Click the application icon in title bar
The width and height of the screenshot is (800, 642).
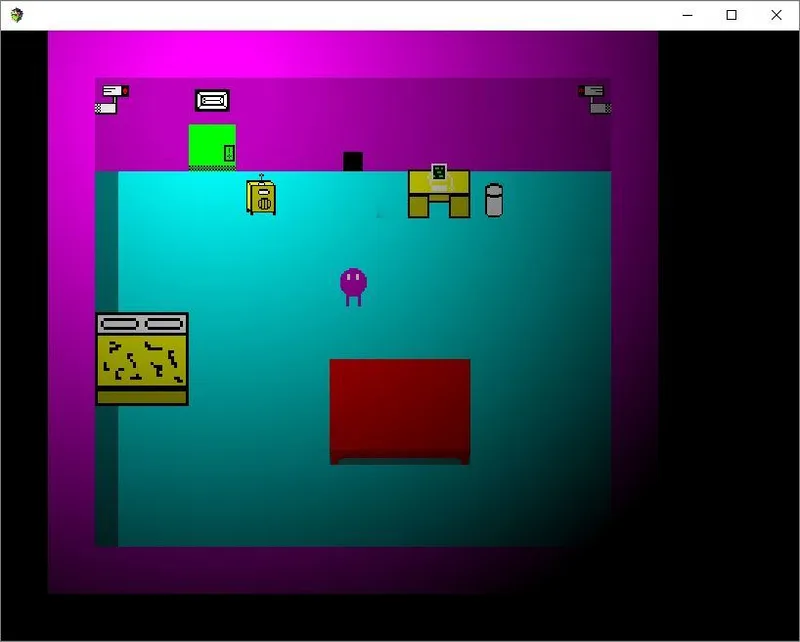click(17, 15)
